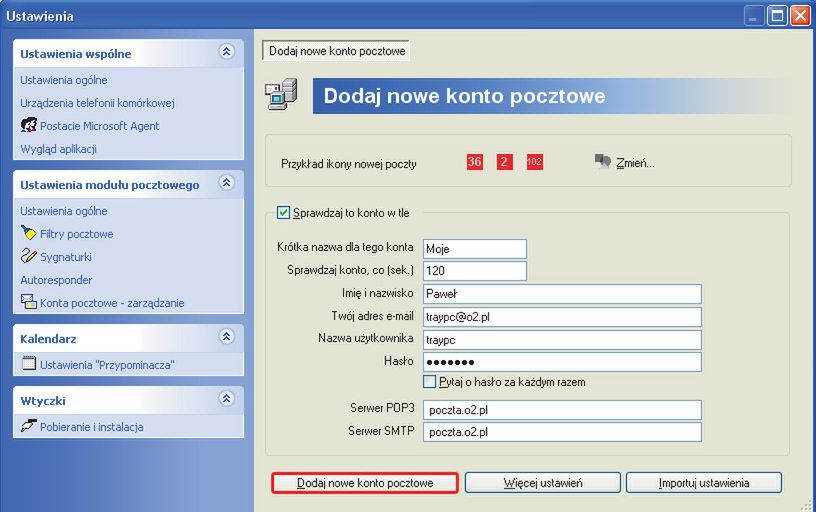Open Postacie Microsoft Agent settings
Screen dimensions: 816x512
(99, 126)
